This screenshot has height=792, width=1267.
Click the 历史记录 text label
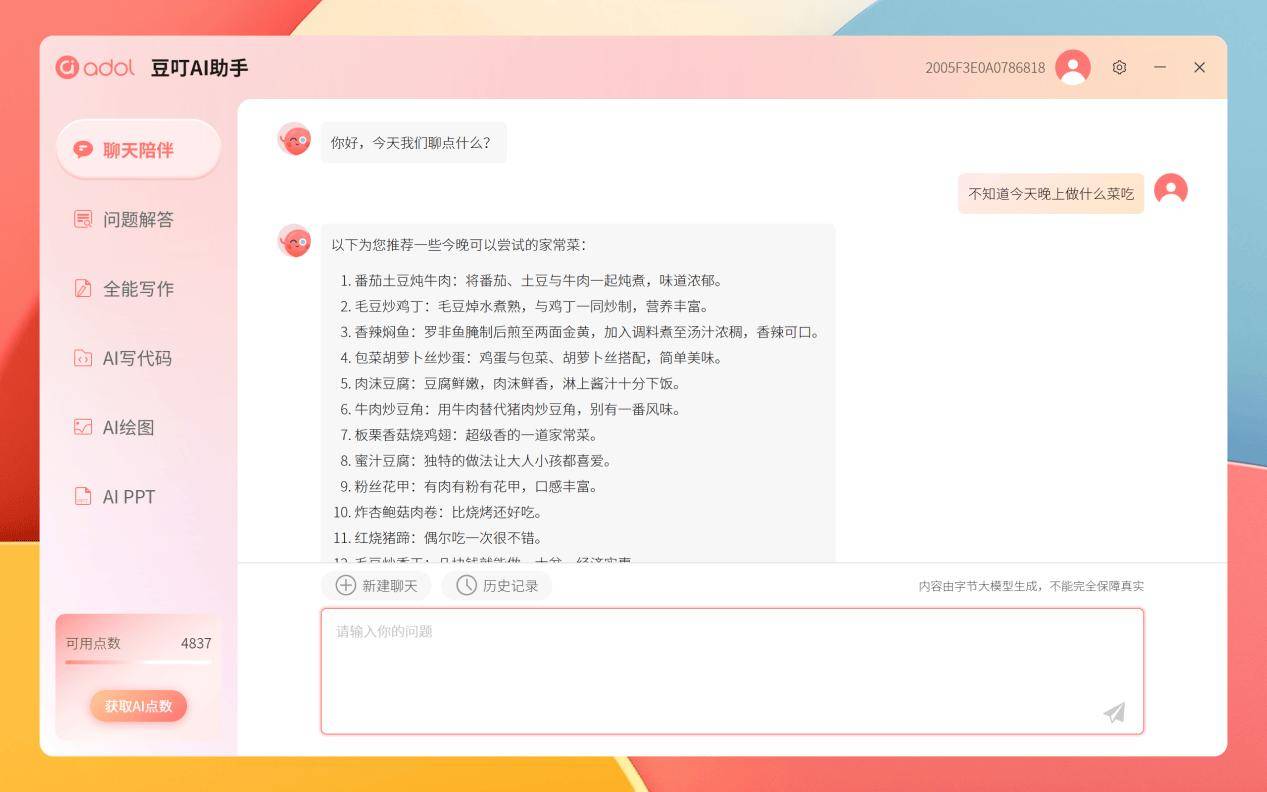click(x=510, y=586)
